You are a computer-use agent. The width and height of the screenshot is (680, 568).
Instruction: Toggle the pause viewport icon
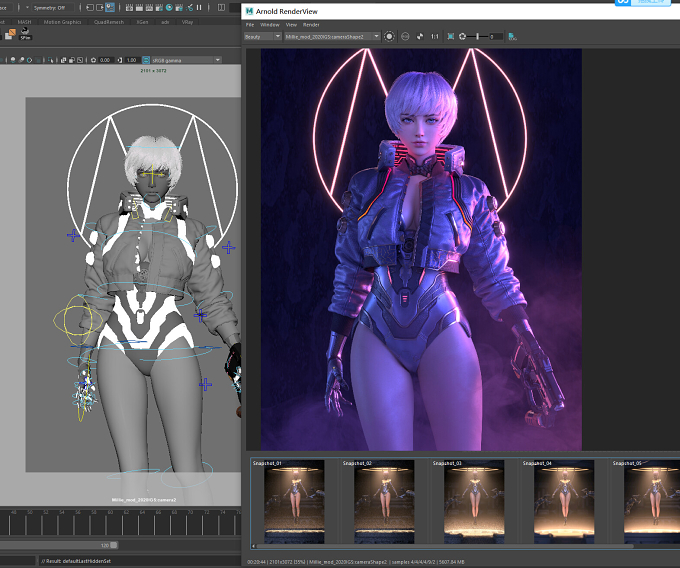[199, 8]
